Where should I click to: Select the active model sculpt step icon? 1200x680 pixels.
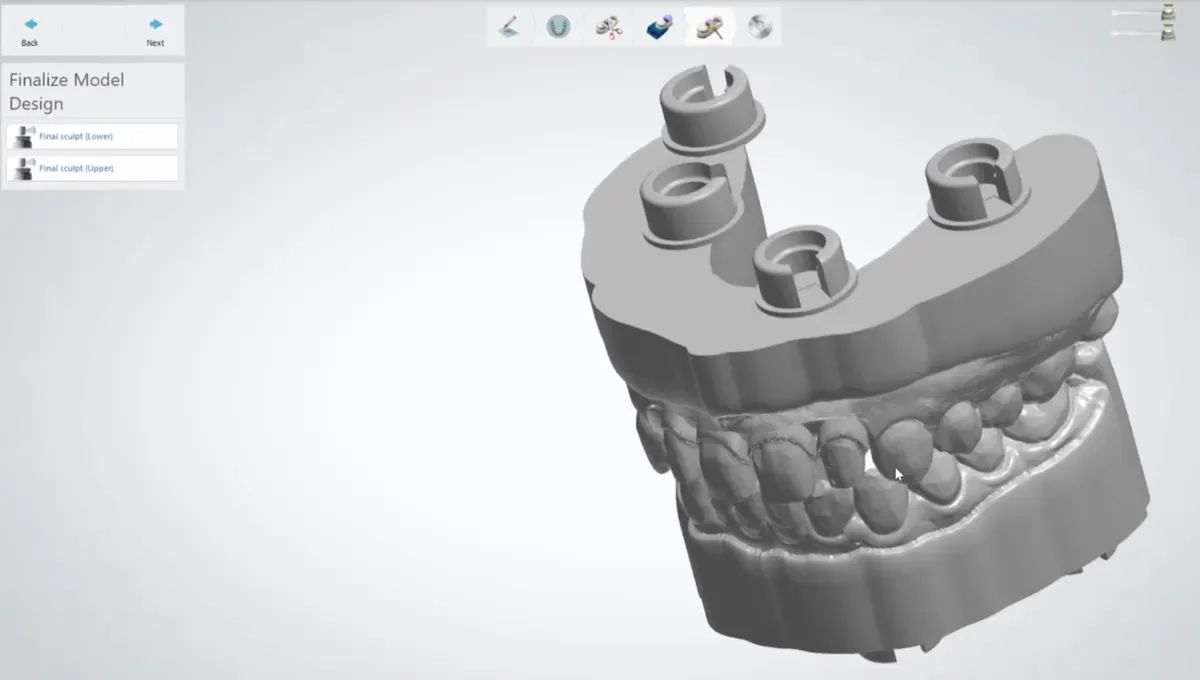coord(710,27)
